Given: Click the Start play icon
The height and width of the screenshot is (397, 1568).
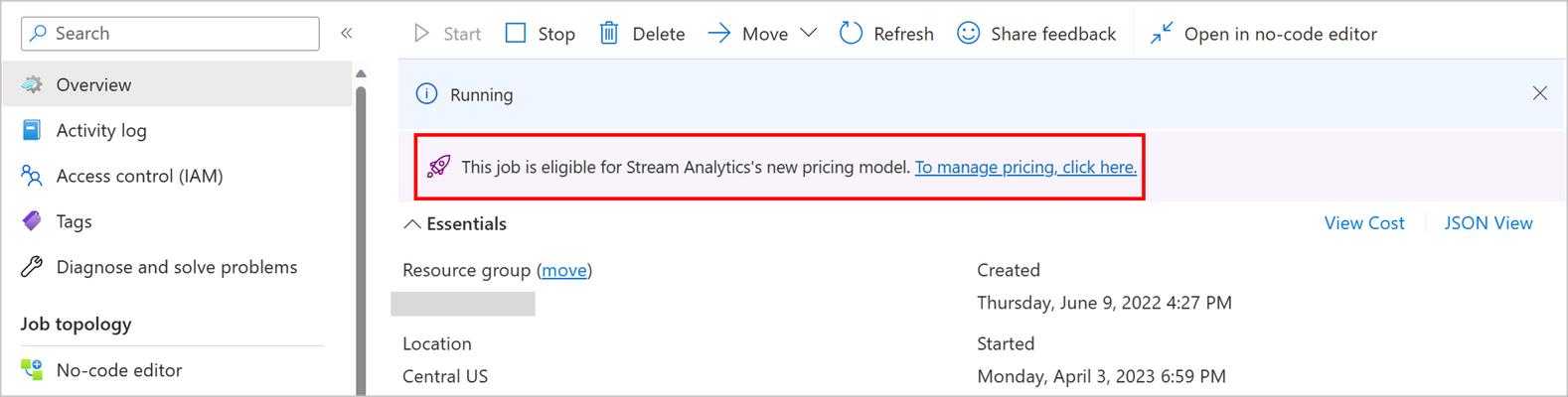Looking at the screenshot, I should pos(421,33).
